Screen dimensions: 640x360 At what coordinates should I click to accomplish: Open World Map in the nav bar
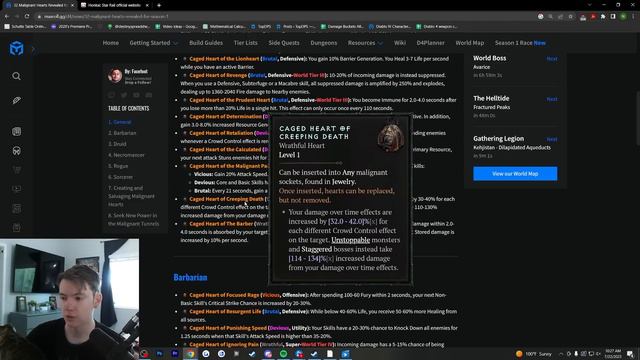(x=469, y=43)
